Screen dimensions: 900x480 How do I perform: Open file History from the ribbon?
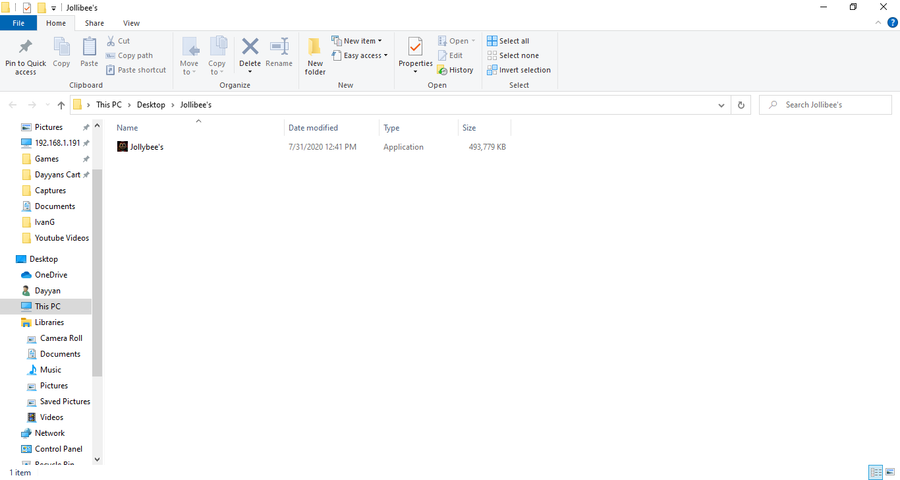(455, 69)
